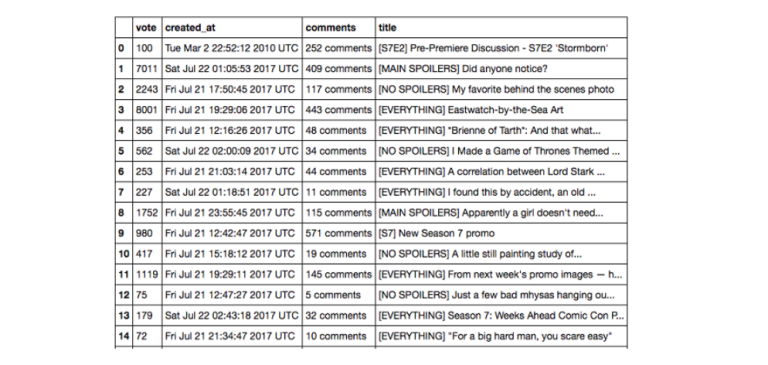Select 'Season 7: Weeks Ahead Comic Con' title
Viewport: 768px width, 365px height.
tap(501, 316)
